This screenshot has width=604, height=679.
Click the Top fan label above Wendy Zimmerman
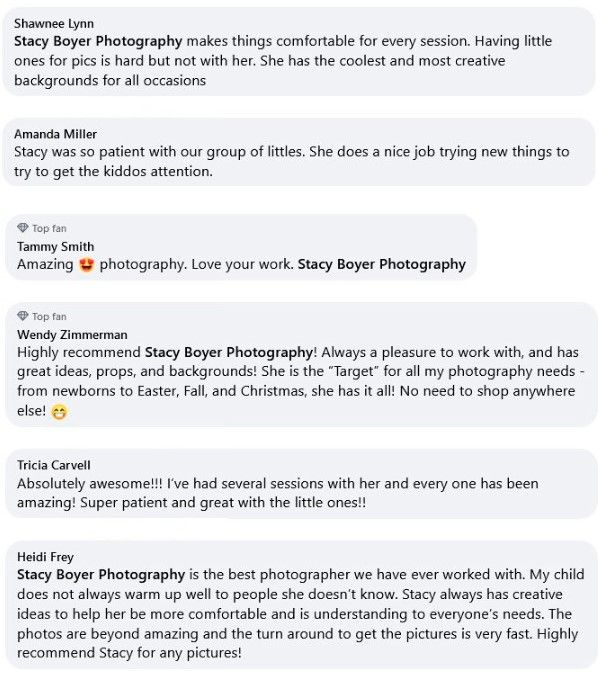tap(49, 317)
